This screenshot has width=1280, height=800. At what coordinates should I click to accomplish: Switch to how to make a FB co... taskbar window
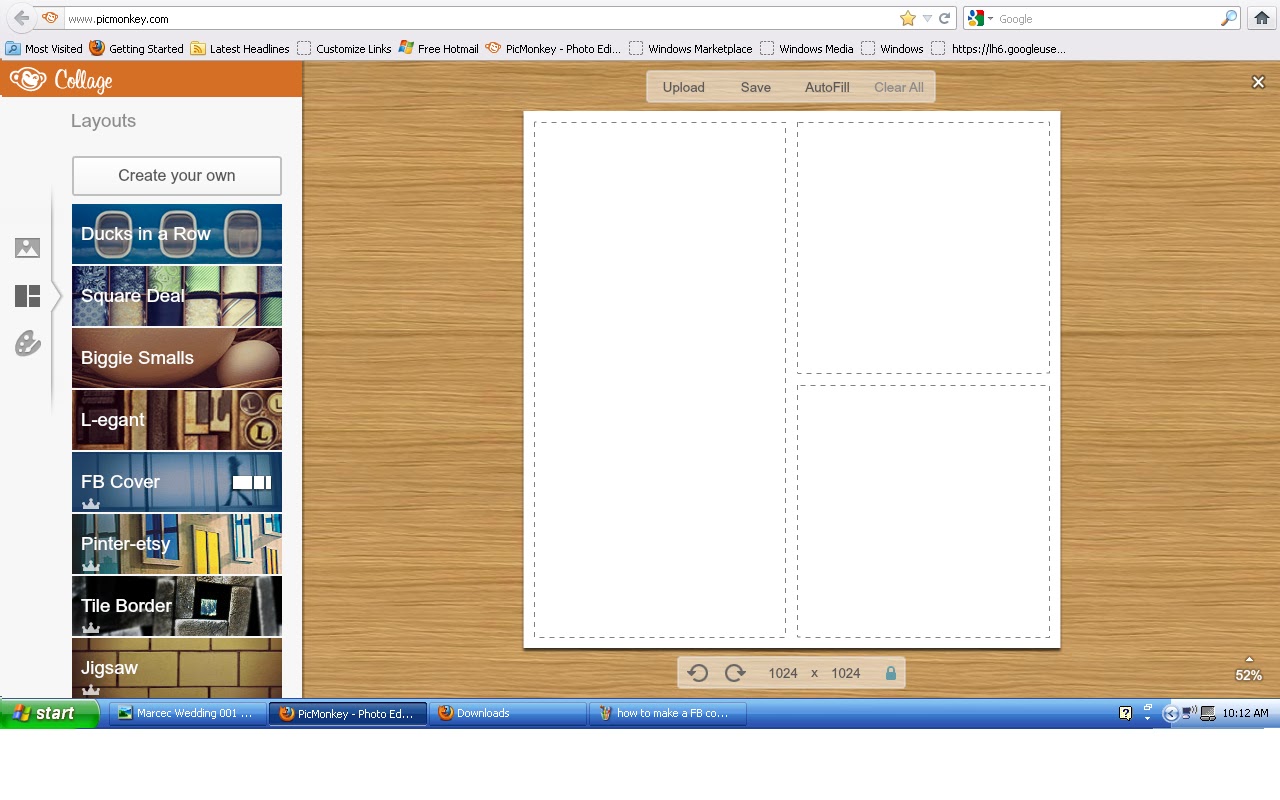coord(668,713)
